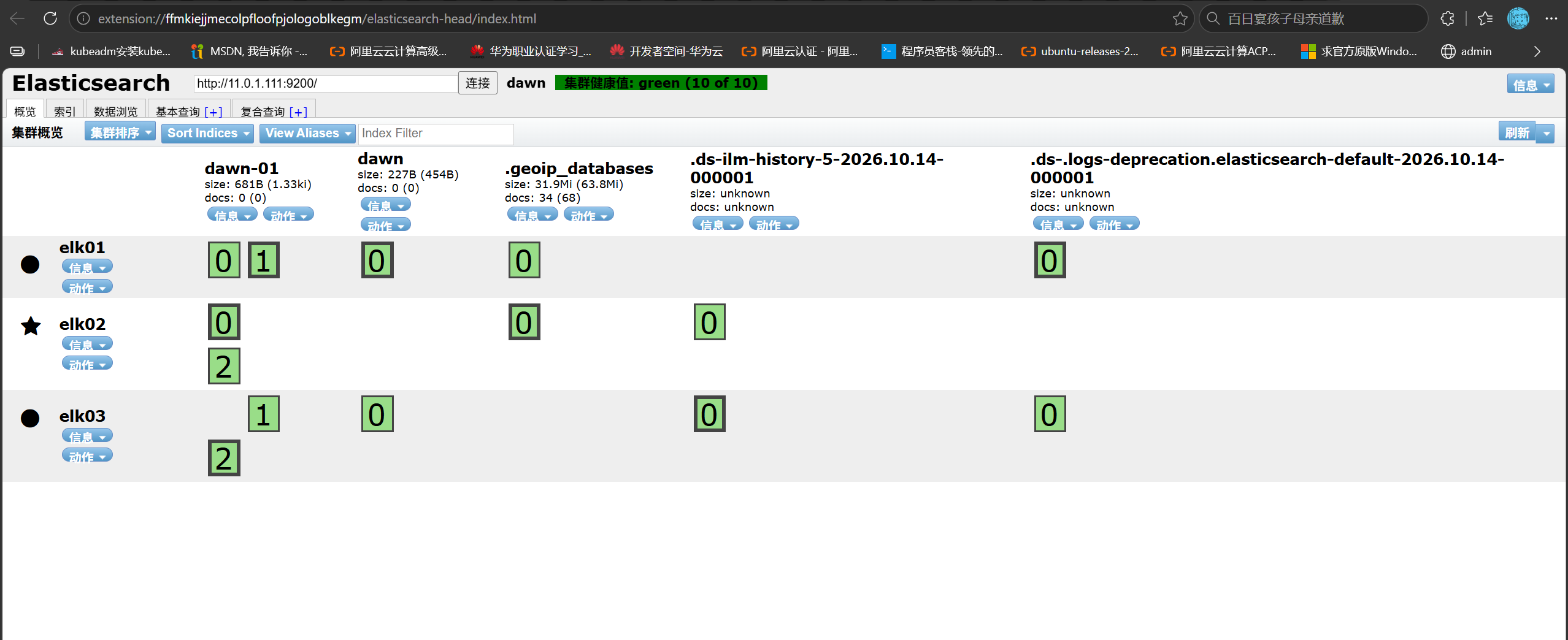Image resolution: width=1568 pixels, height=640 pixels.
Task: Select primary shard 0 of dawn-01 on elk01
Action: [x=224, y=260]
